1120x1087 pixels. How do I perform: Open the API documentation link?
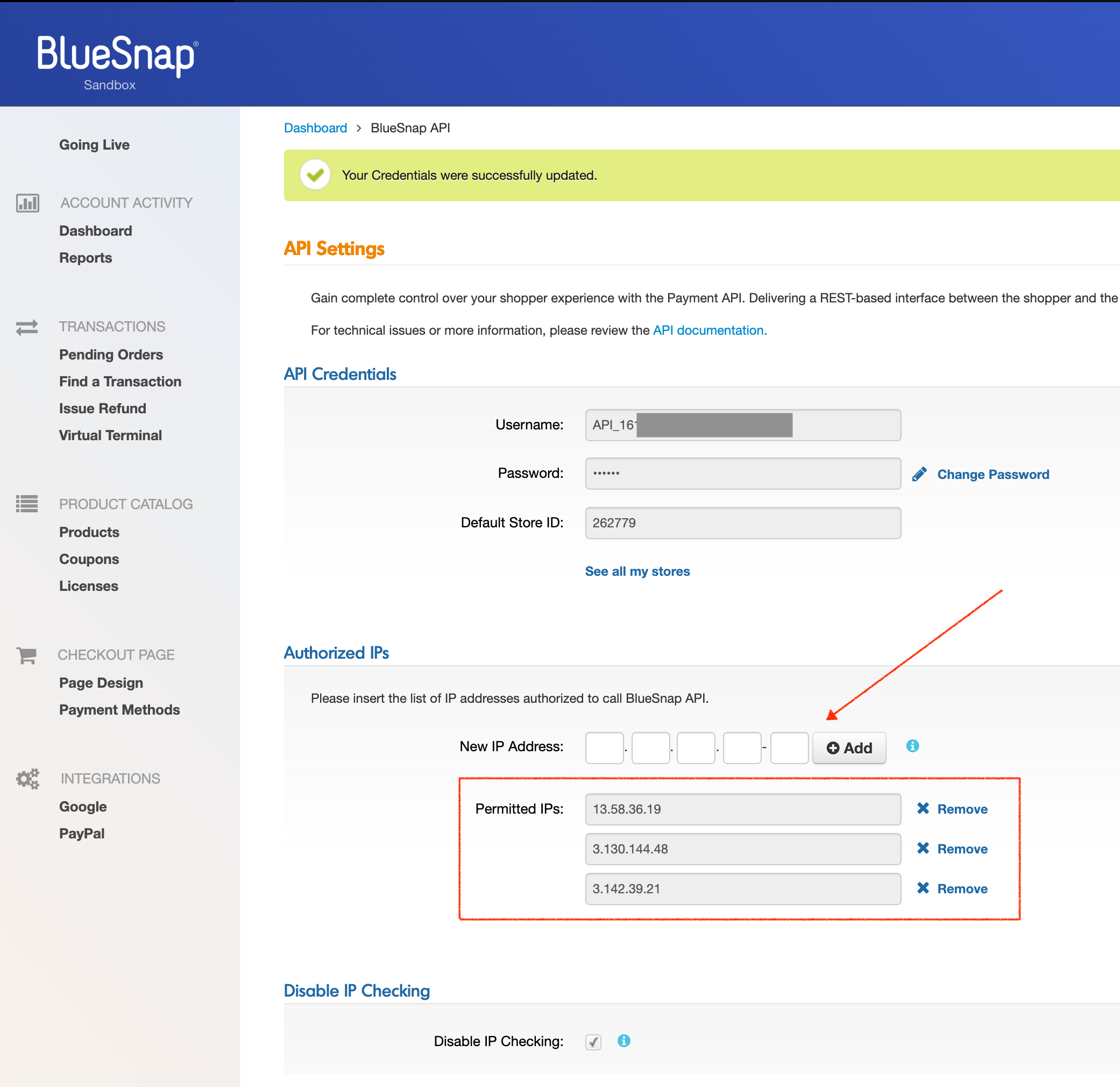coord(709,330)
